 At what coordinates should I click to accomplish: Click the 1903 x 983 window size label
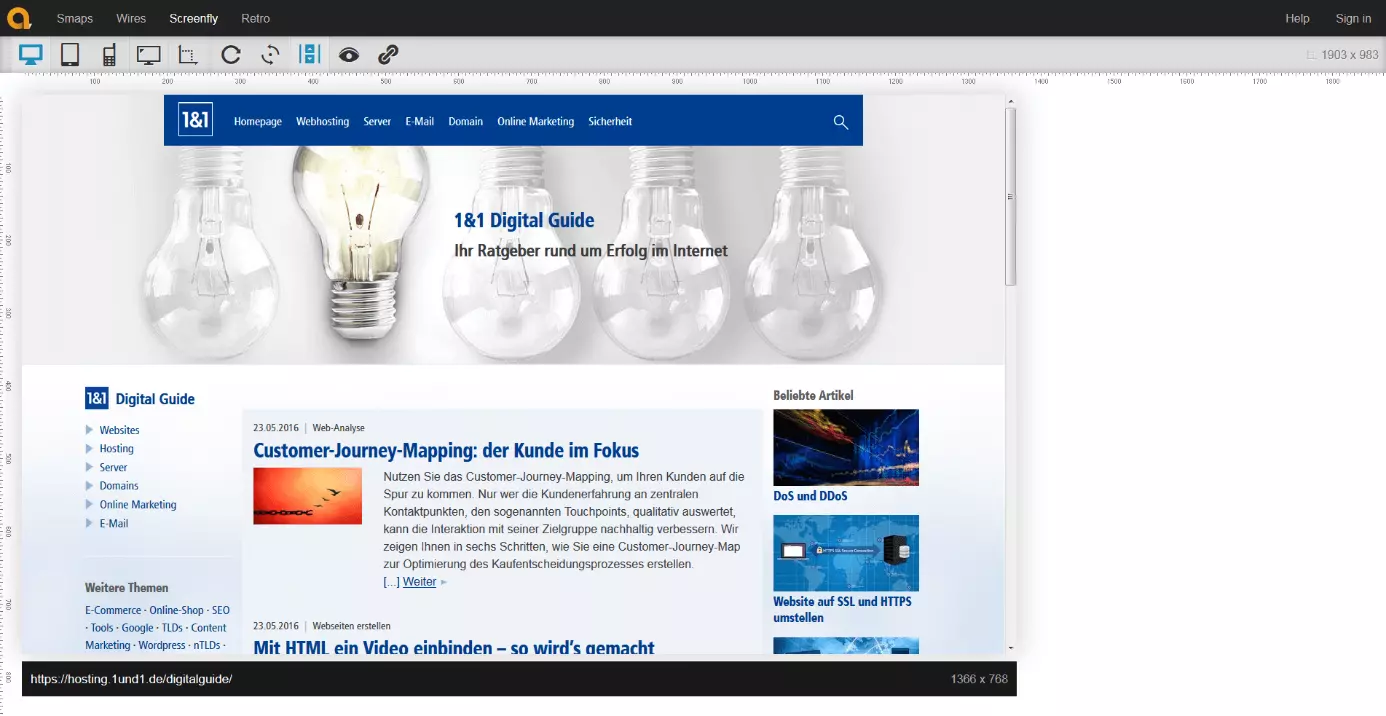pos(1349,55)
